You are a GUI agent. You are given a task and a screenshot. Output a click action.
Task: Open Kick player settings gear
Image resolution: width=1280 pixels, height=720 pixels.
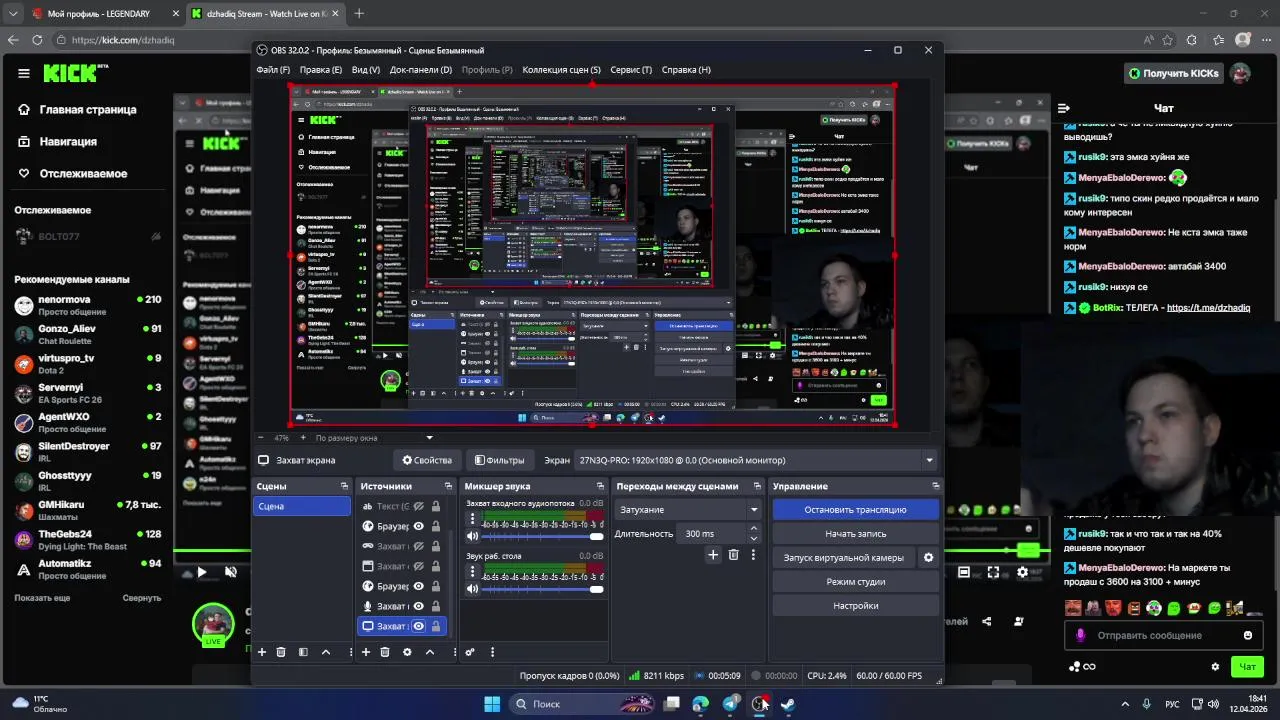tap(1022, 572)
